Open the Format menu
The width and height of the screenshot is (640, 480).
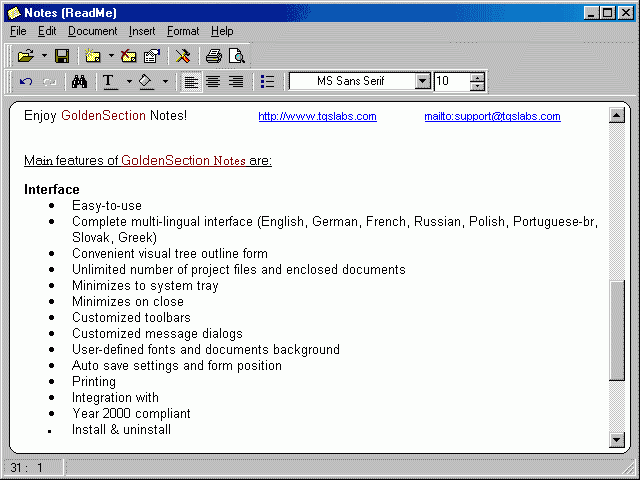(x=183, y=31)
